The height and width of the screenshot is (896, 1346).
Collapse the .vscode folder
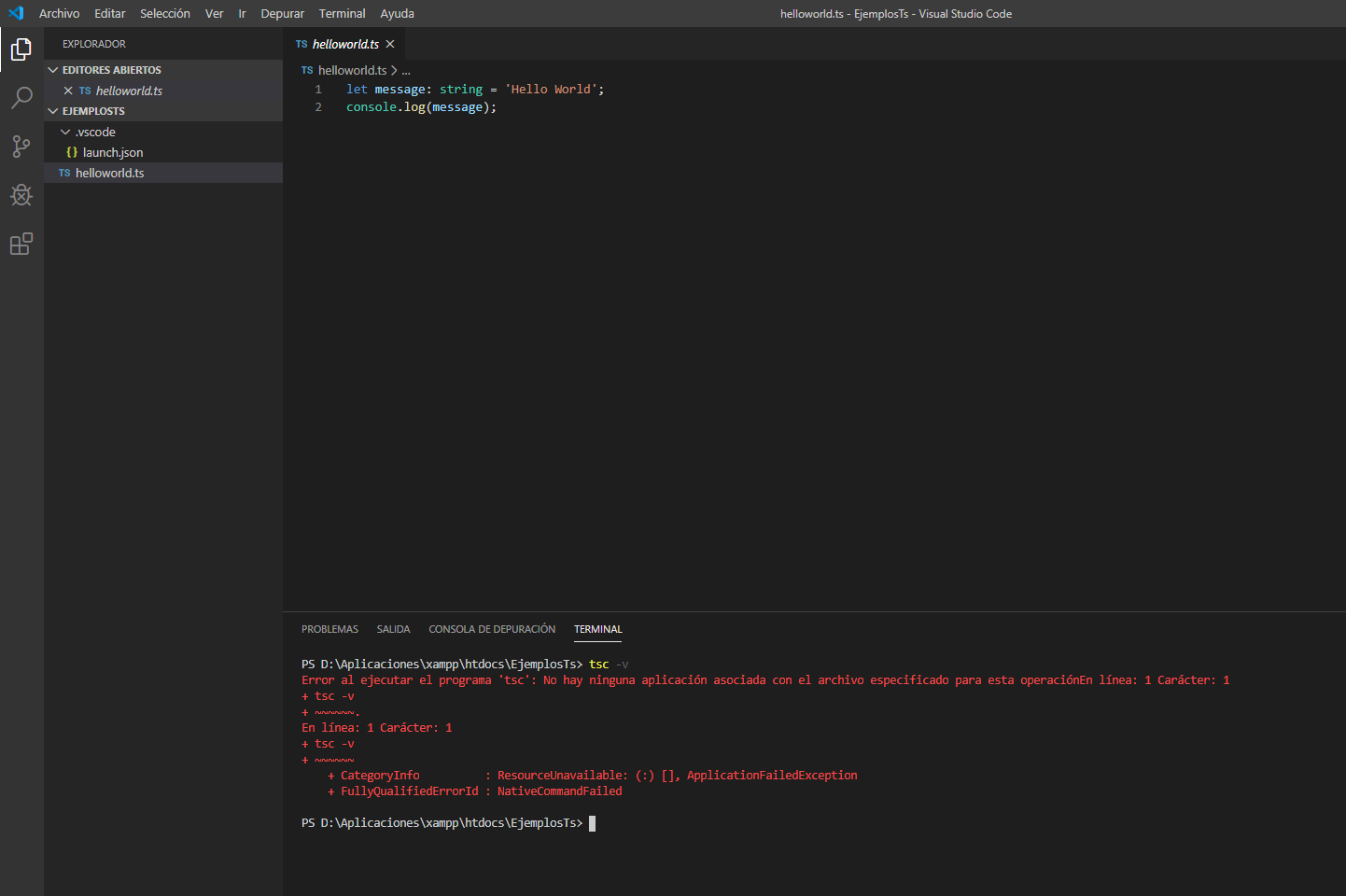click(x=65, y=132)
